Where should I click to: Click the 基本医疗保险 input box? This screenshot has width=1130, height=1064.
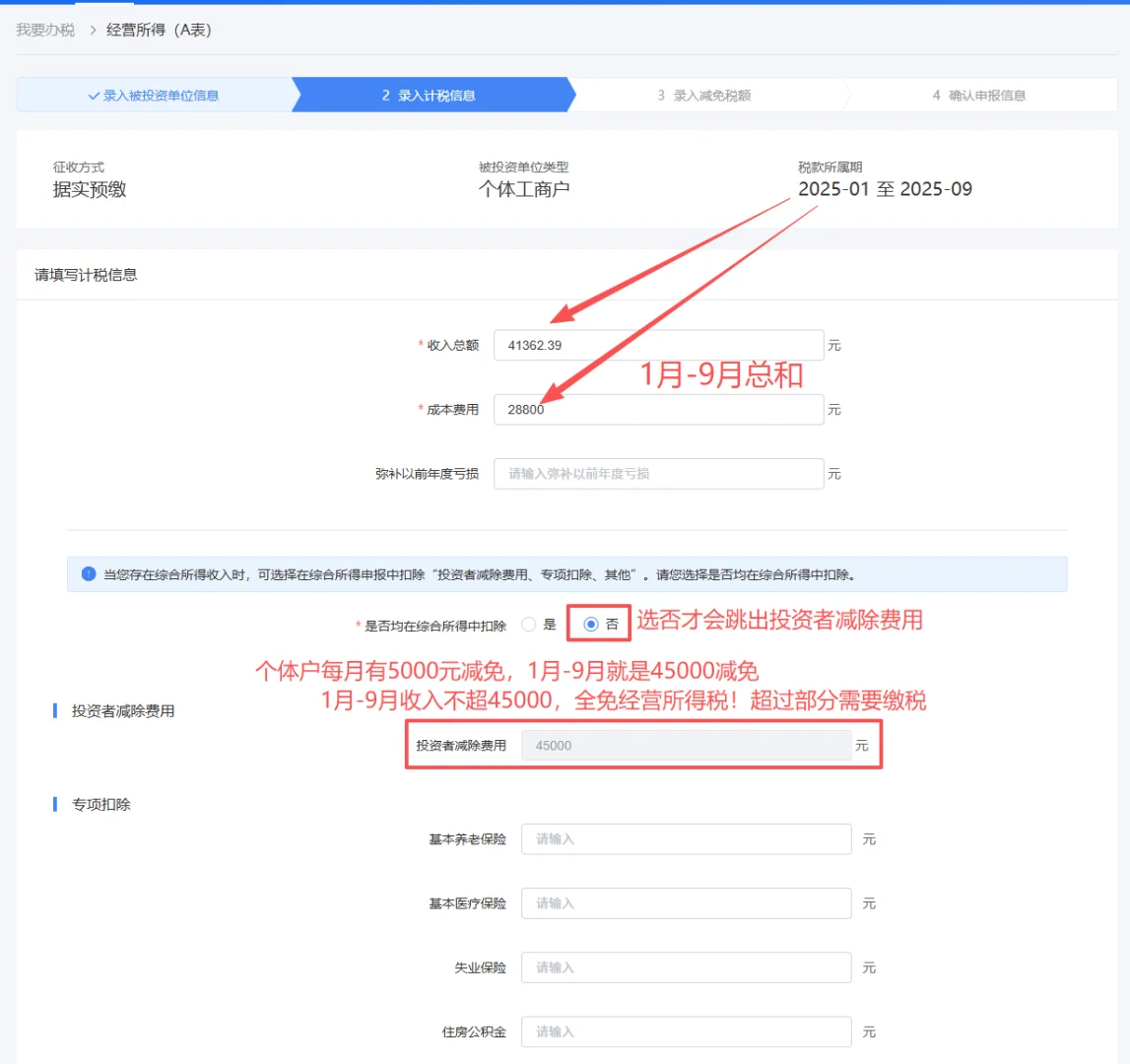coord(685,902)
